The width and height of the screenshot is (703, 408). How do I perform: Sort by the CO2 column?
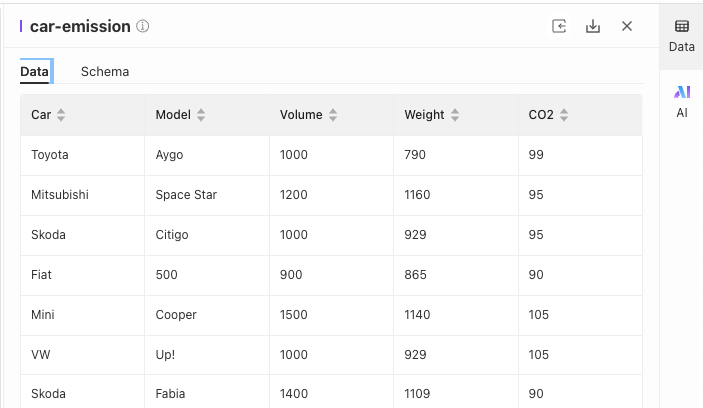(564, 115)
